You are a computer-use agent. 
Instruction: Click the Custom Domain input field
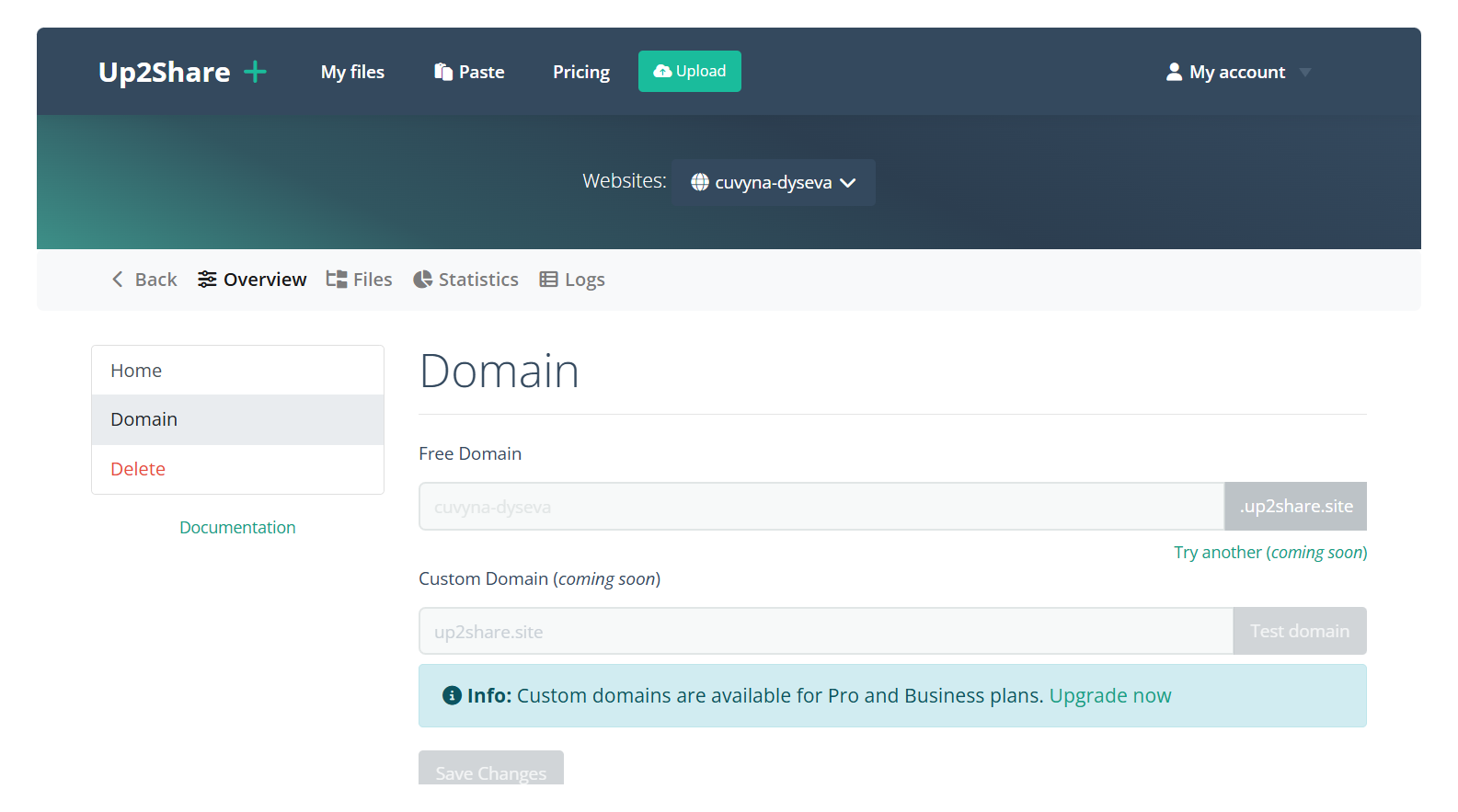(826, 631)
